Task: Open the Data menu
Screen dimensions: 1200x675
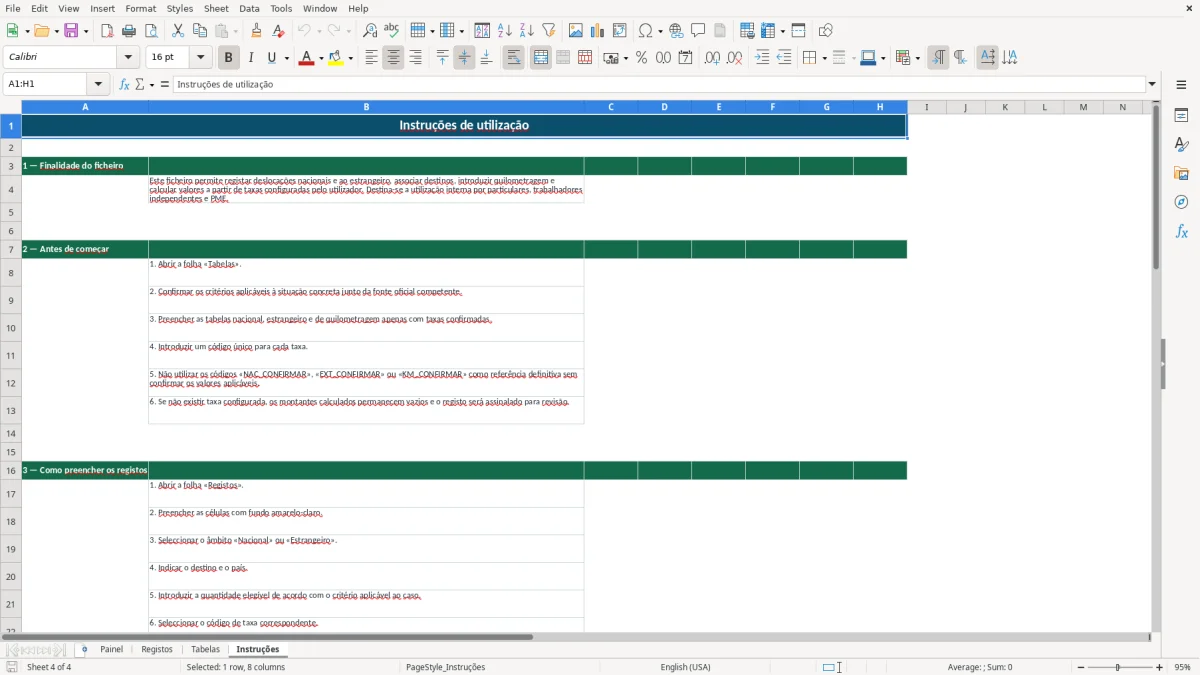Action: tap(249, 8)
